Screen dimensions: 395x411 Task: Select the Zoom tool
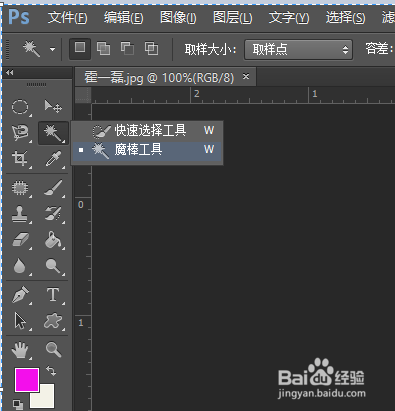point(53,349)
